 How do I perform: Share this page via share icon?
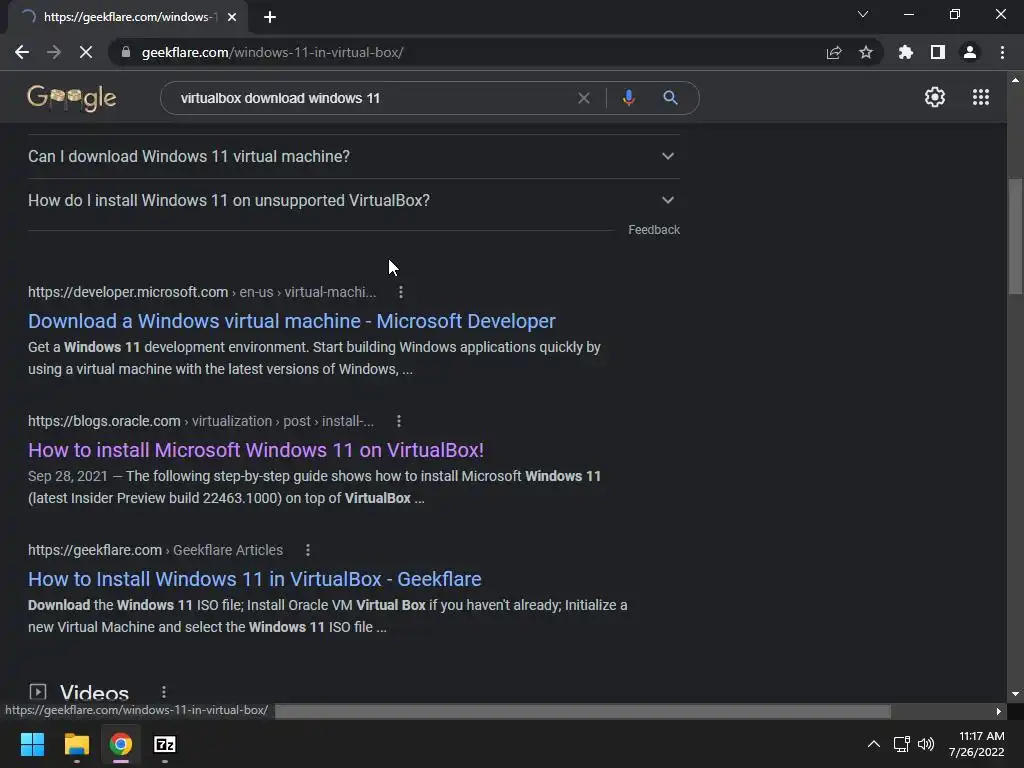click(833, 52)
